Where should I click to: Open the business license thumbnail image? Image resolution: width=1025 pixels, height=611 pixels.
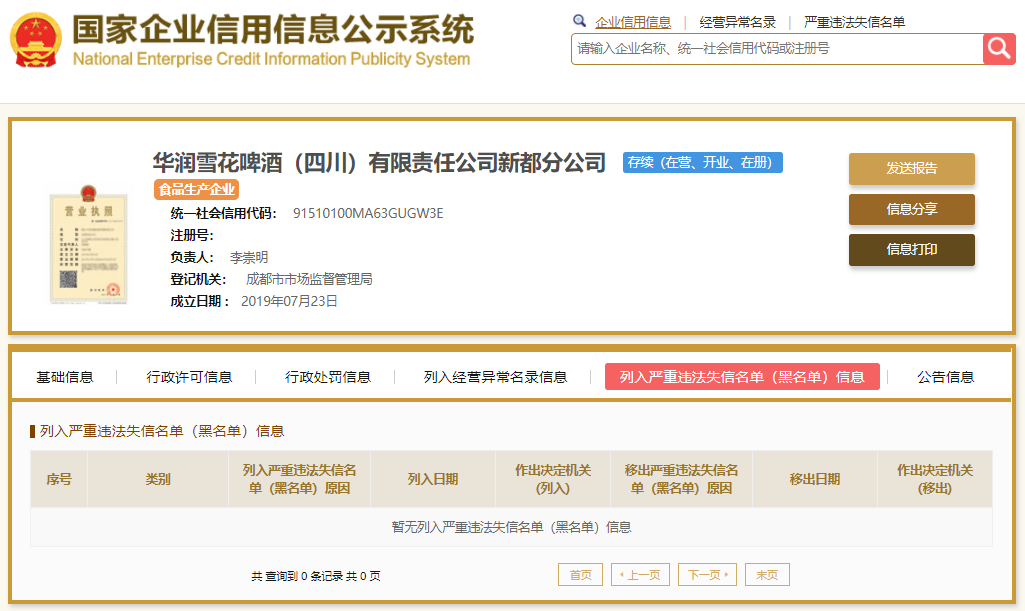(x=89, y=244)
